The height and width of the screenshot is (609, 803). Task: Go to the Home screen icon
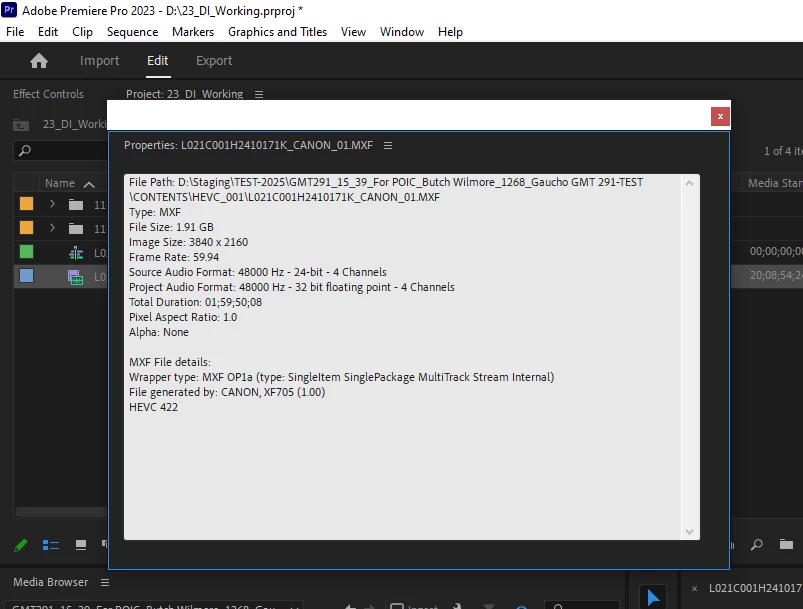(x=39, y=61)
